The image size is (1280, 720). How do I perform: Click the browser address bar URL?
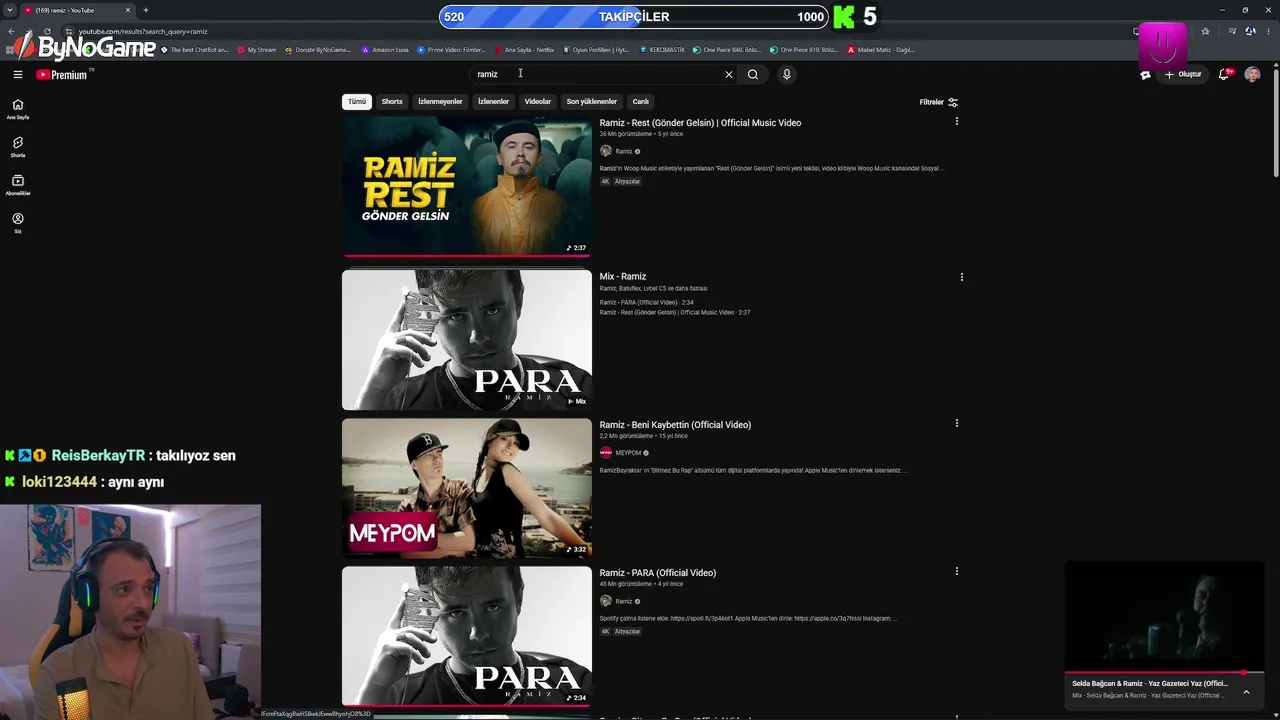coord(143,31)
